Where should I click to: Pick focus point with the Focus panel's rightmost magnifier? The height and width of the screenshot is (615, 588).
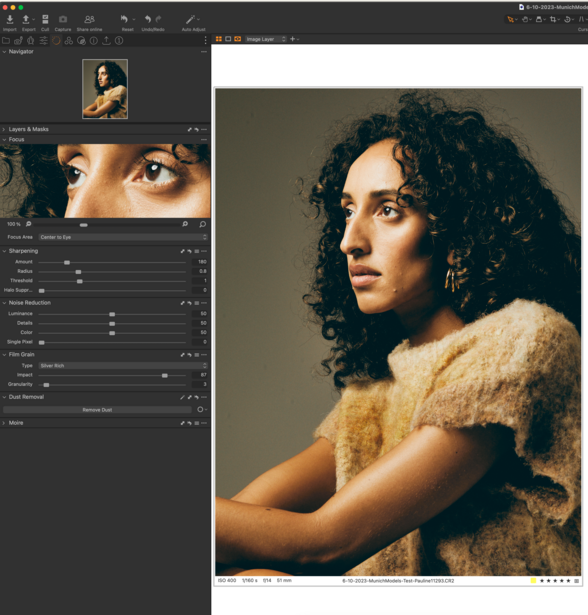[x=202, y=224]
